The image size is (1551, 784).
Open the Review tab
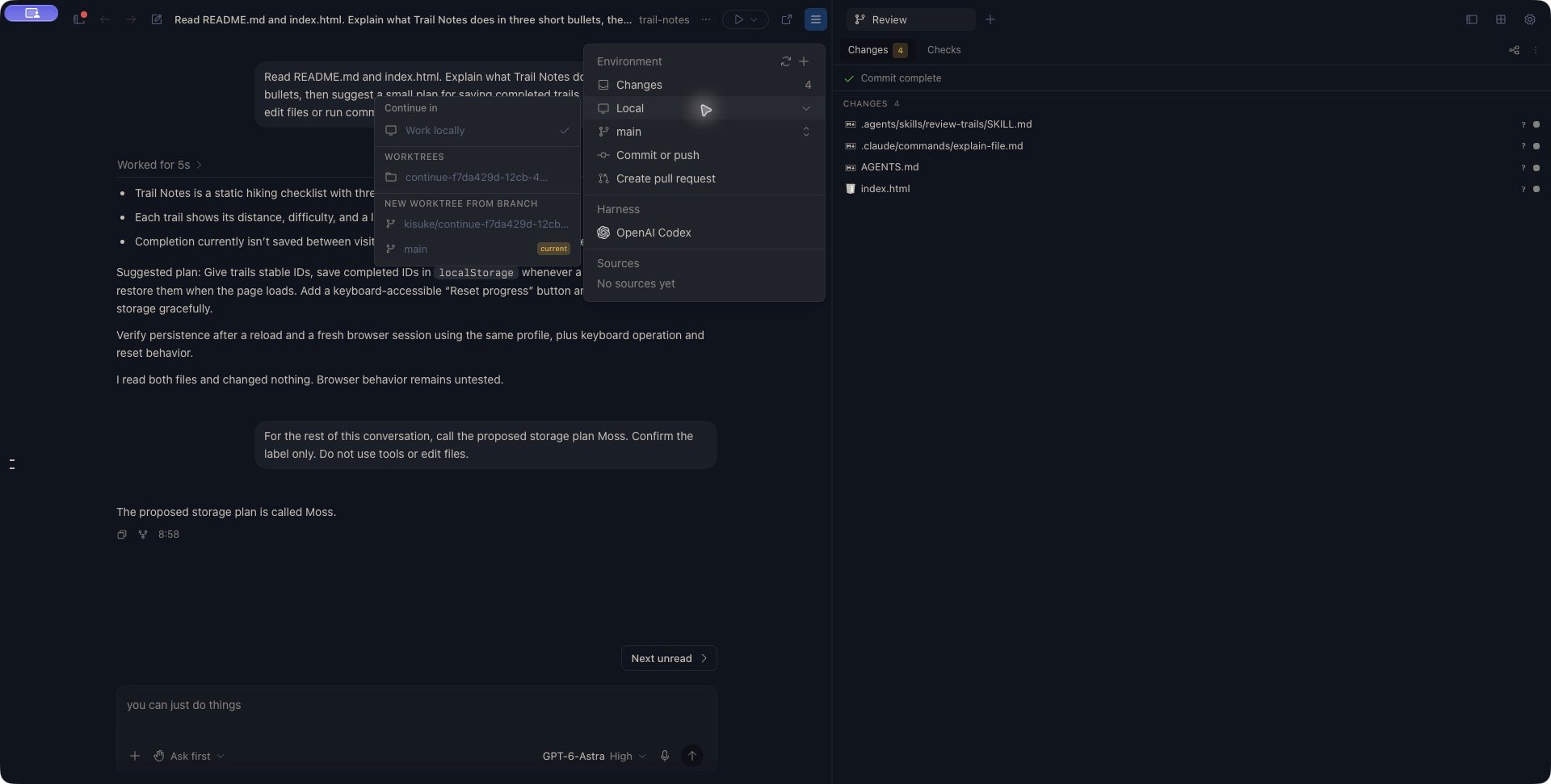(910, 19)
